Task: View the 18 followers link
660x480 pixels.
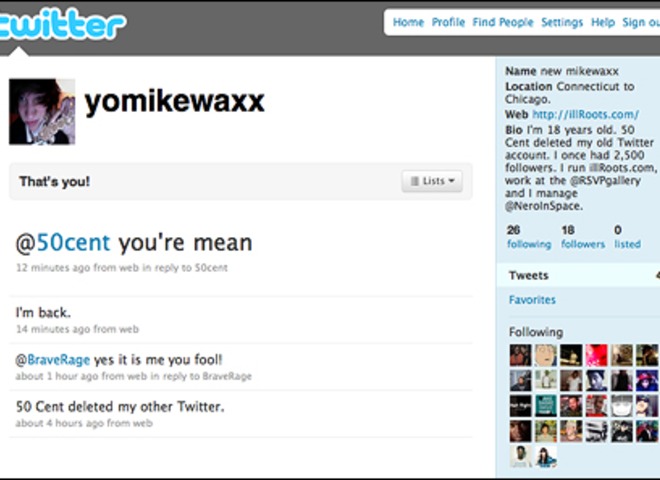Action: [583, 237]
